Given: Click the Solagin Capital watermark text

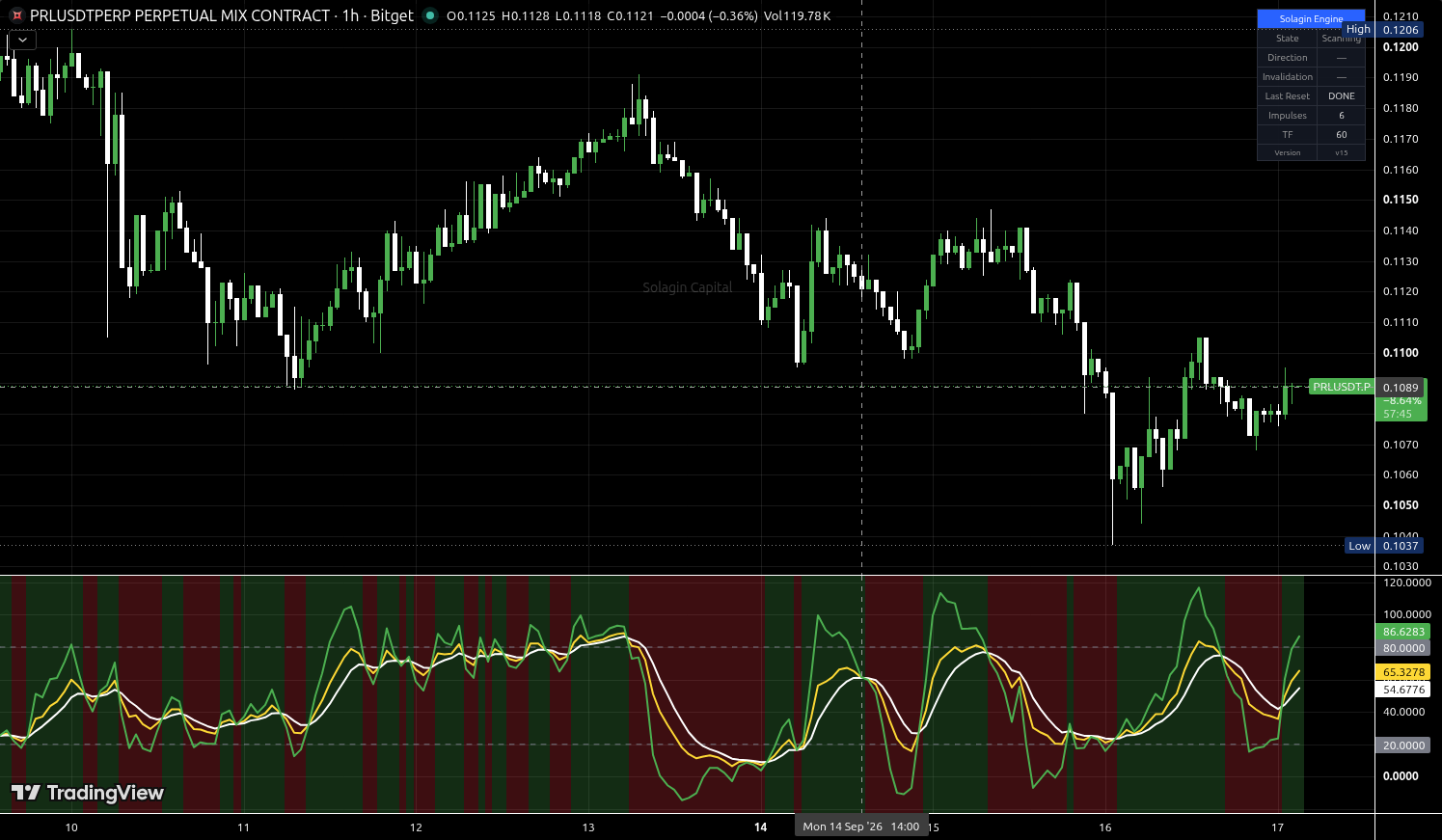Looking at the screenshot, I should coord(688,287).
